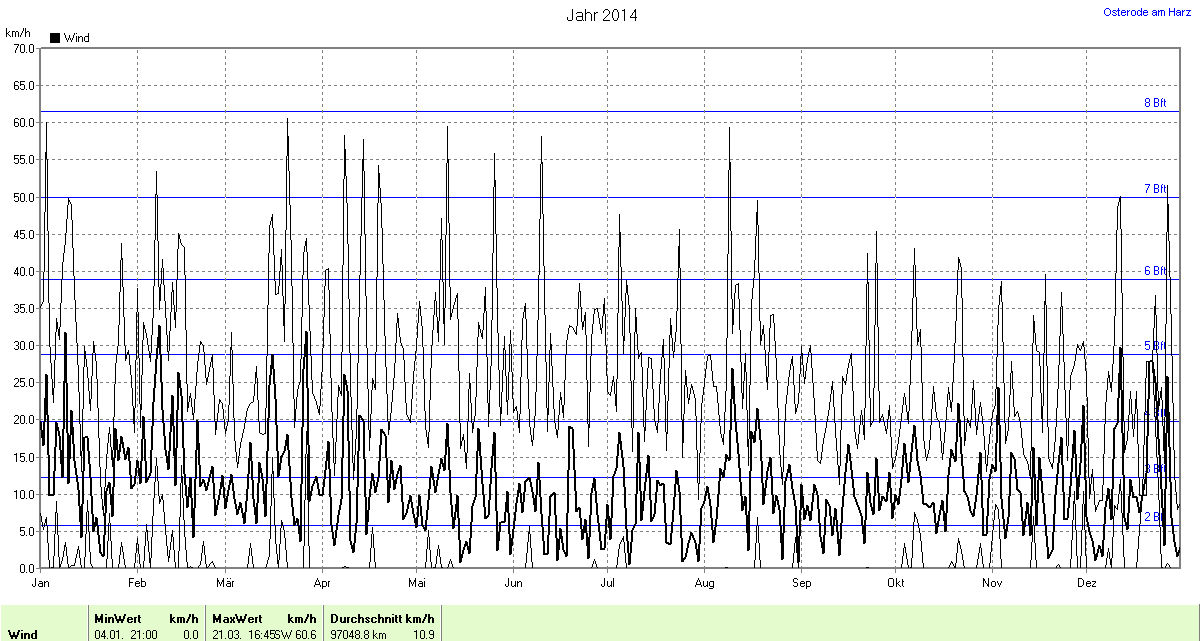This screenshot has width=1200, height=641.
Task: Click the Mai month axis label
Action: click(x=417, y=582)
